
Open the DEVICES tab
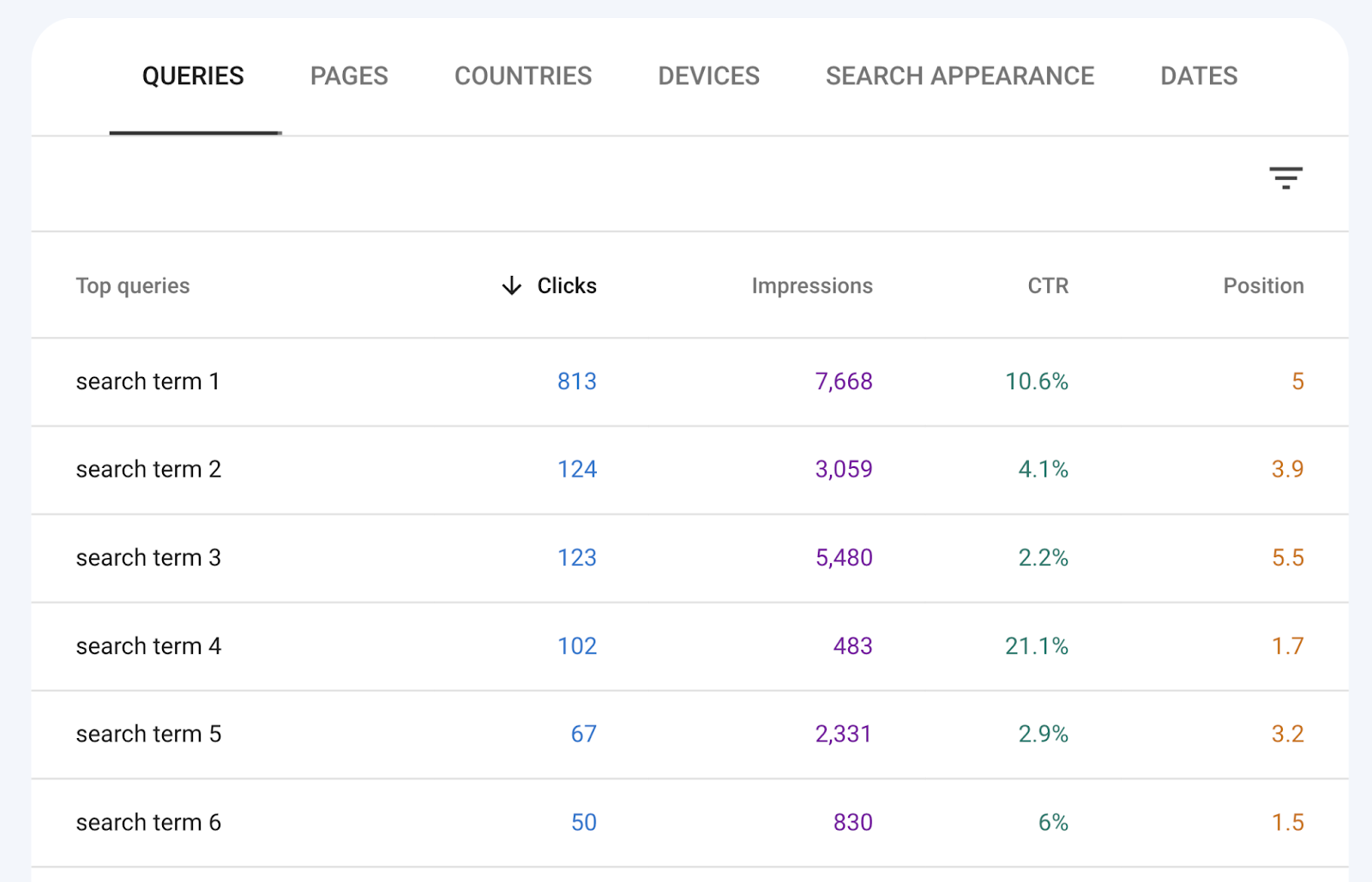pos(707,75)
